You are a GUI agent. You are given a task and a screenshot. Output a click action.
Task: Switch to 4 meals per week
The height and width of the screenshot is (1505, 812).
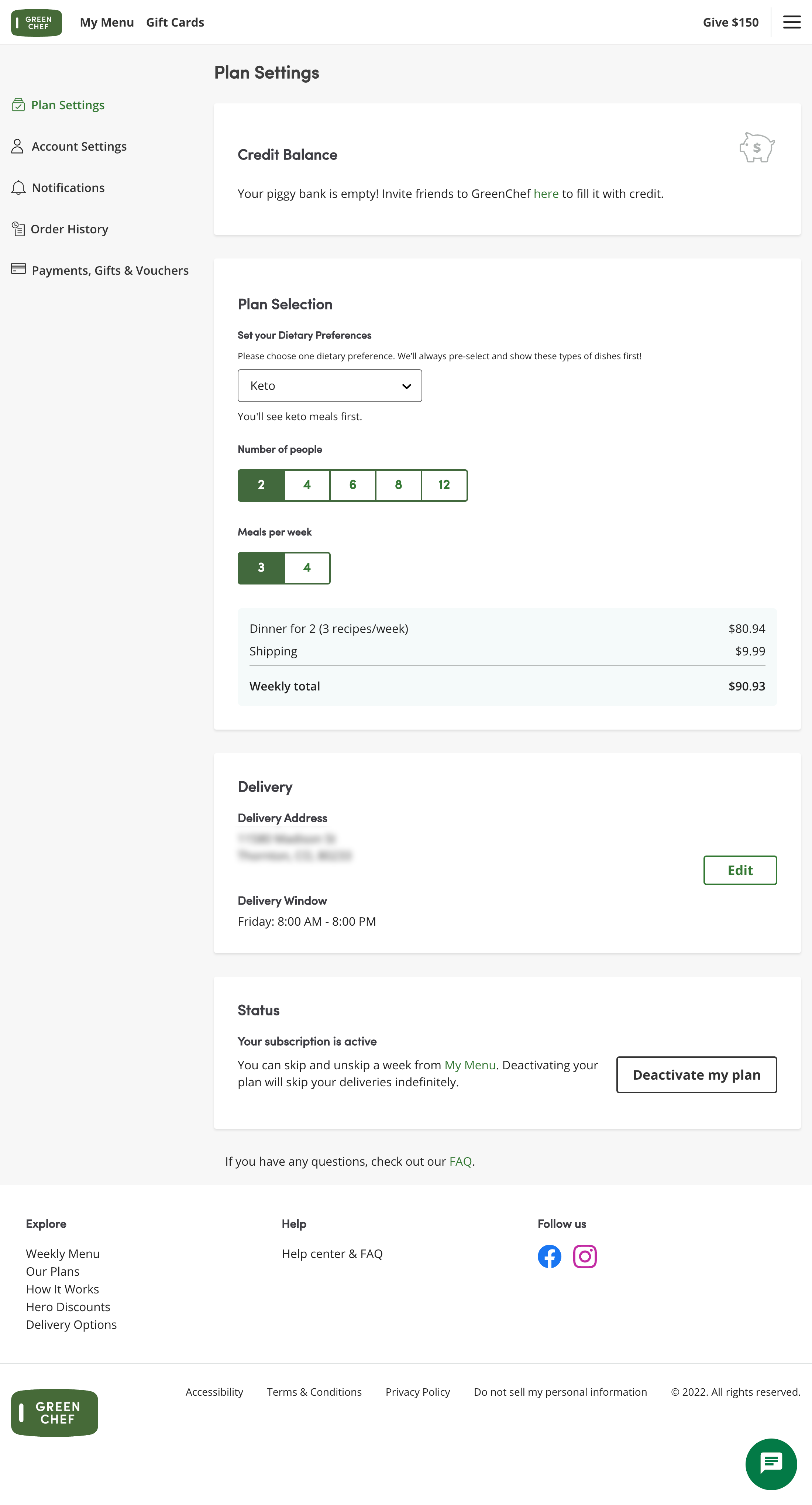(x=307, y=567)
